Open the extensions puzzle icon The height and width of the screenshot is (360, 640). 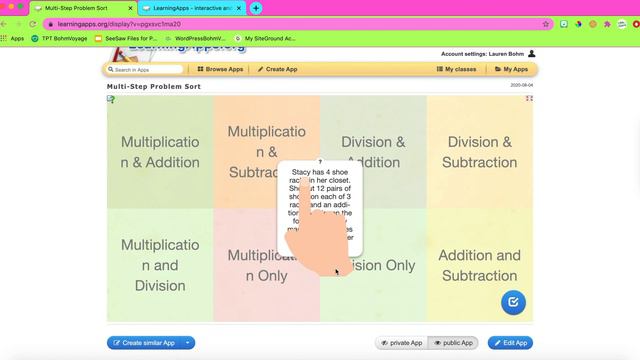coord(607,24)
